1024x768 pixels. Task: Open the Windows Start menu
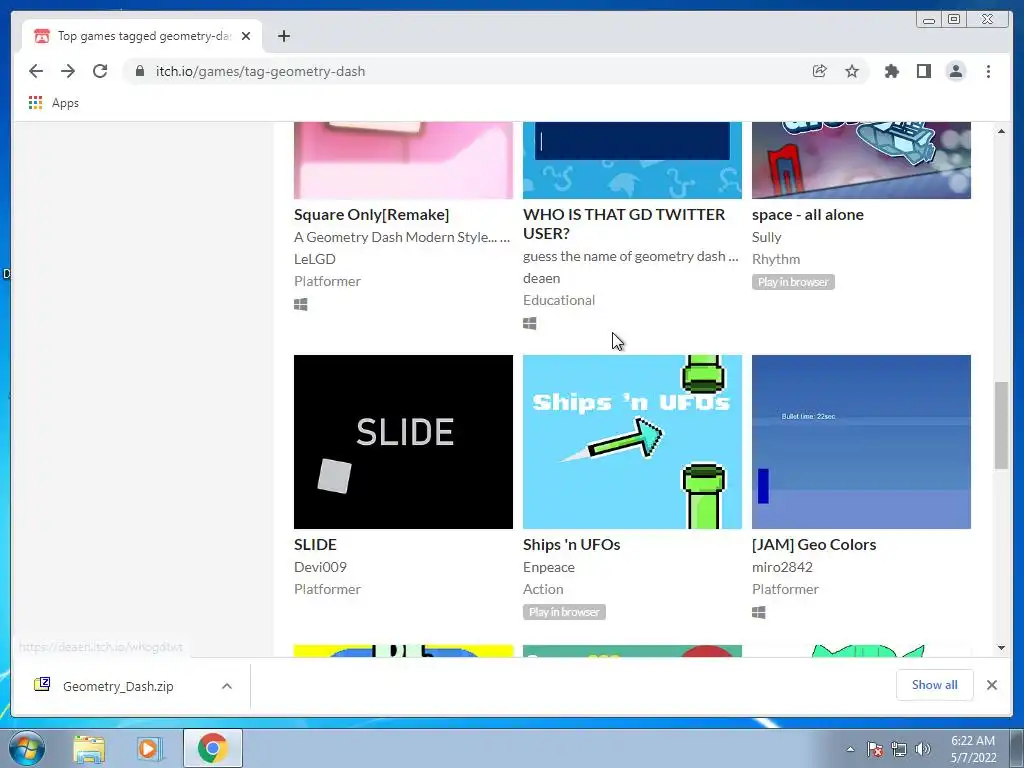[27, 748]
